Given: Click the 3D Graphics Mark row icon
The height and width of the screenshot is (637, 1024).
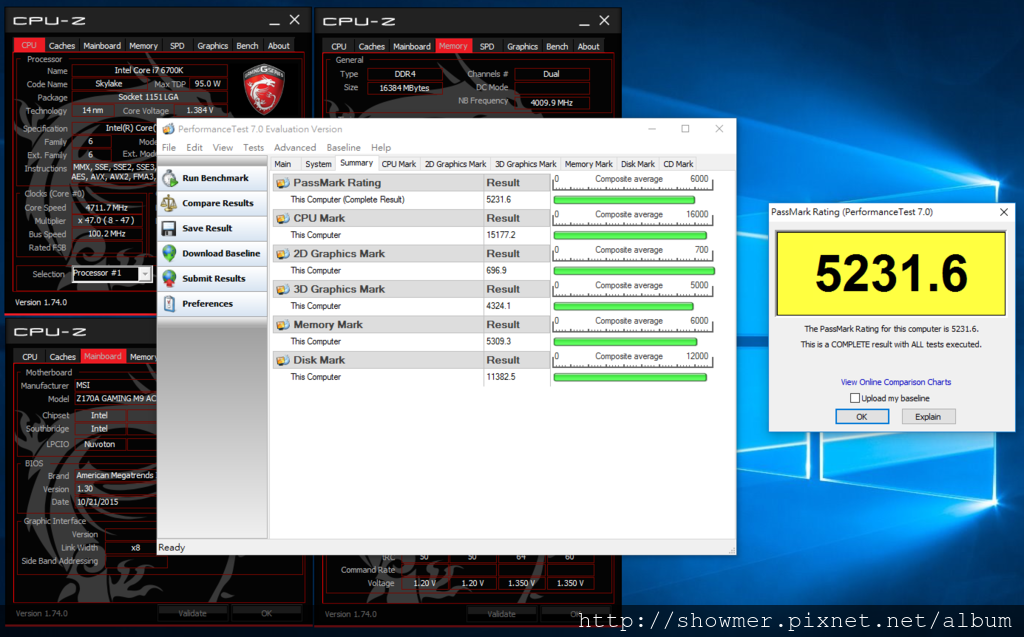Looking at the screenshot, I should tap(282, 289).
